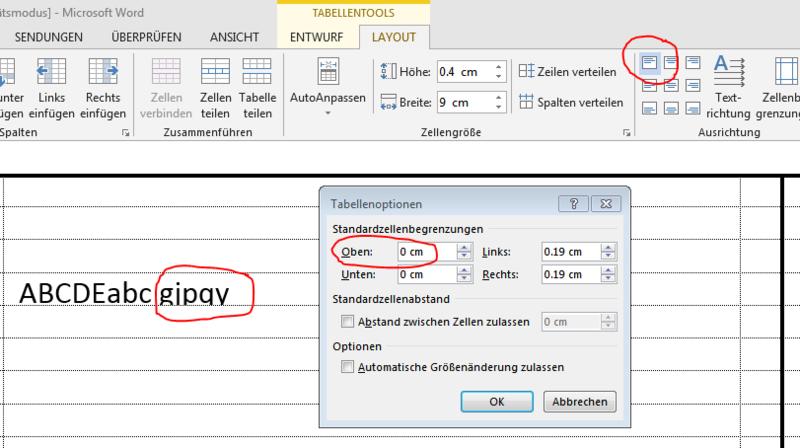Click Spalten verteilen in the ribbon
The width and height of the screenshot is (800, 448).
[571, 102]
